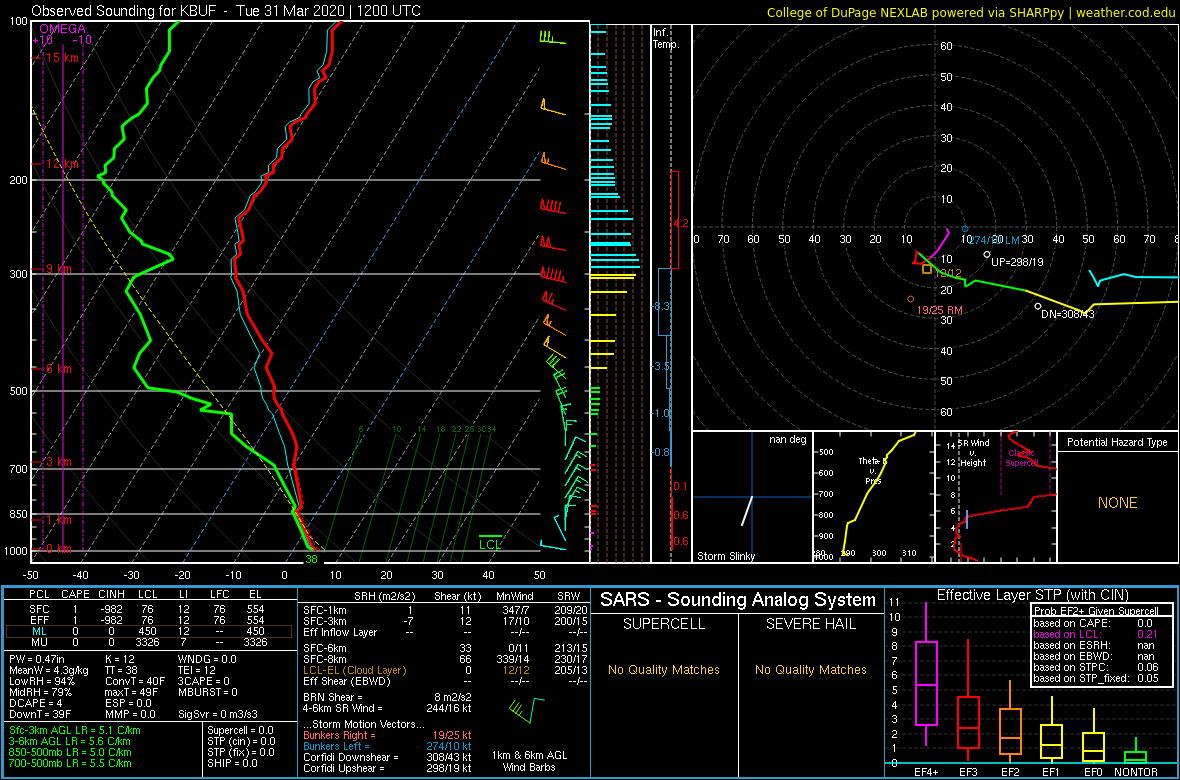Screen dimensions: 1180x780
Task: Click the magenta 'OMEGA' label
Action: (61, 29)
